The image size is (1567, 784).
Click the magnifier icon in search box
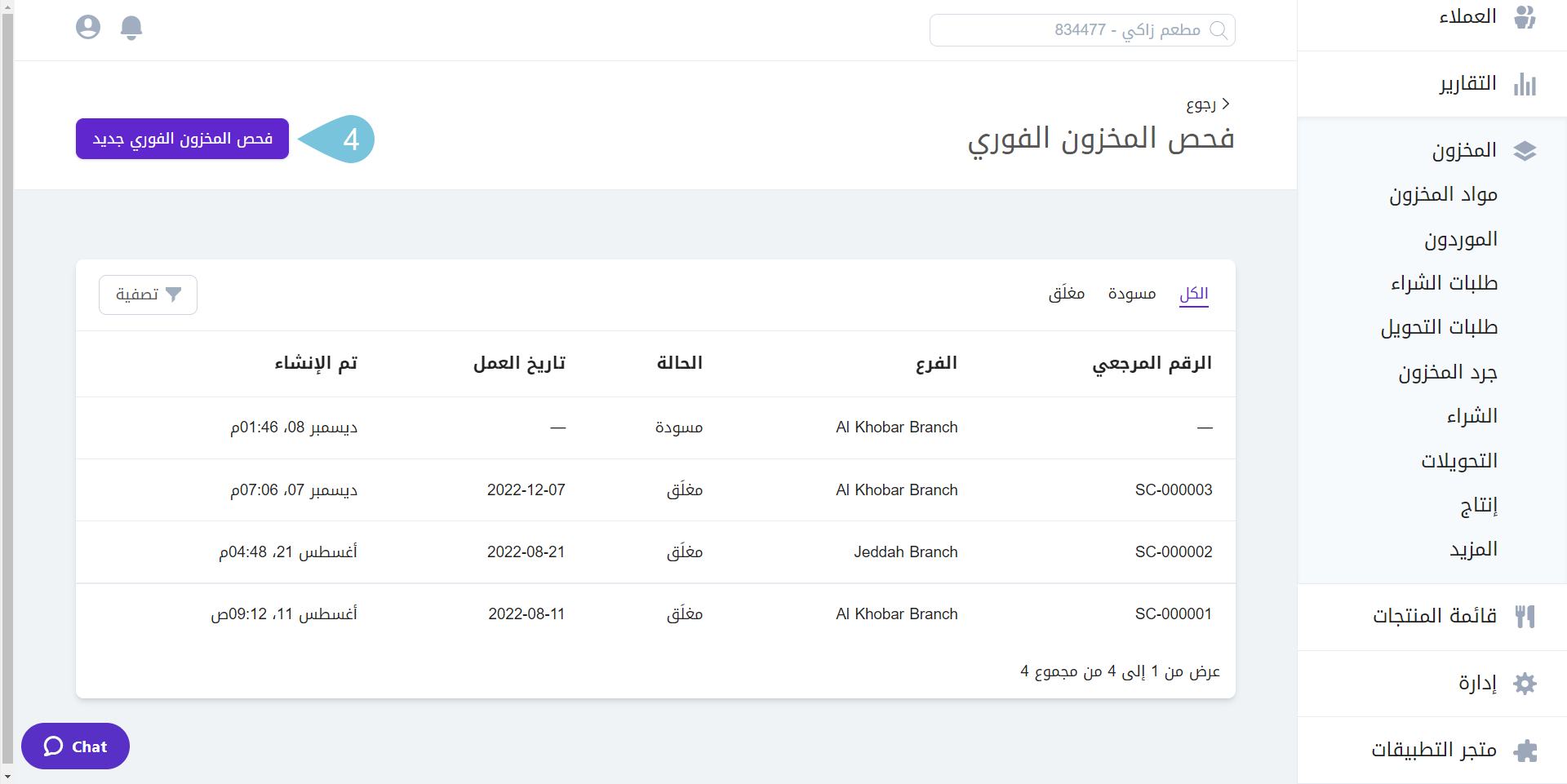pyautogui.click(x=1219, y=30)
